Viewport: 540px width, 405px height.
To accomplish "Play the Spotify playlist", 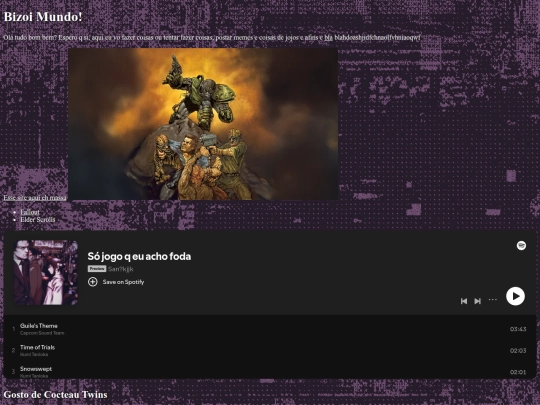I will pyautogui.click(x=515, y=296).
